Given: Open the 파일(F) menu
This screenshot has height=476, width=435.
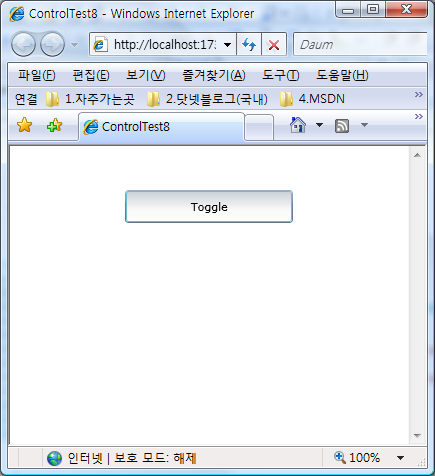Looking at the screenshot, I should tap(37, 75).
